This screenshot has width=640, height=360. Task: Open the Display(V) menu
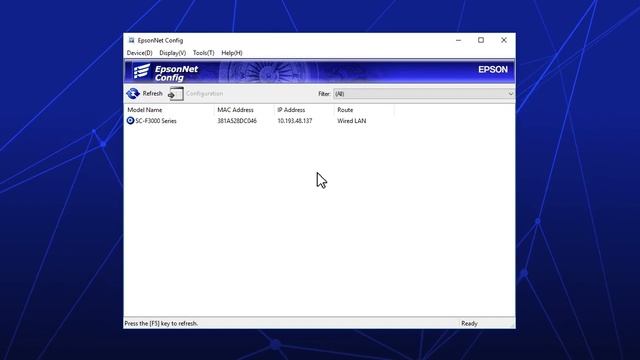pos(173,53)
